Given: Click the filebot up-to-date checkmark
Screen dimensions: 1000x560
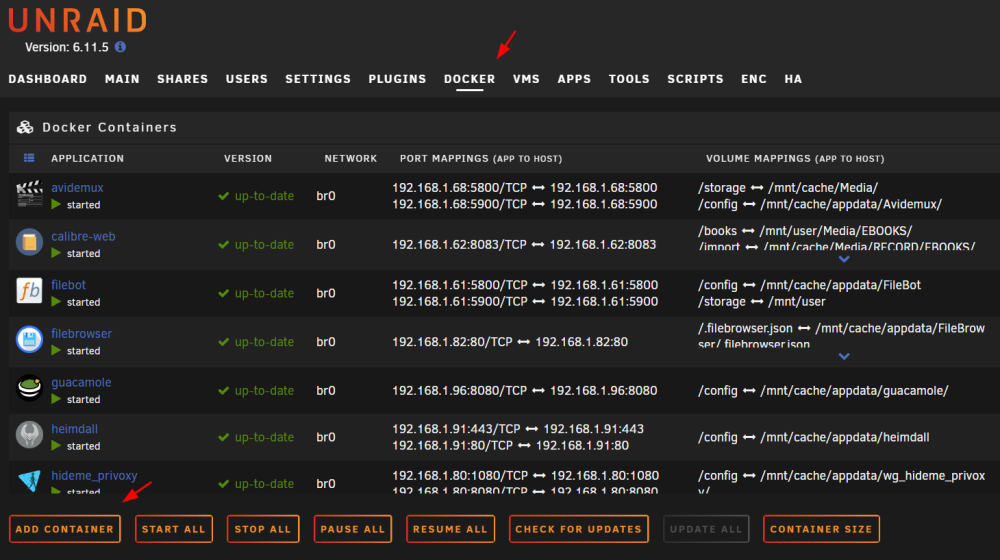Looking at the screenshot, I should tap(223, 293).
